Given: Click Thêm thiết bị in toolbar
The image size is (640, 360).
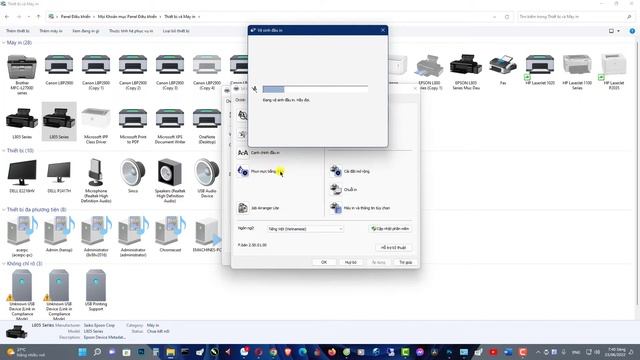Looking at the screenshot, I should pyautogui.click(x=18, y=31).
